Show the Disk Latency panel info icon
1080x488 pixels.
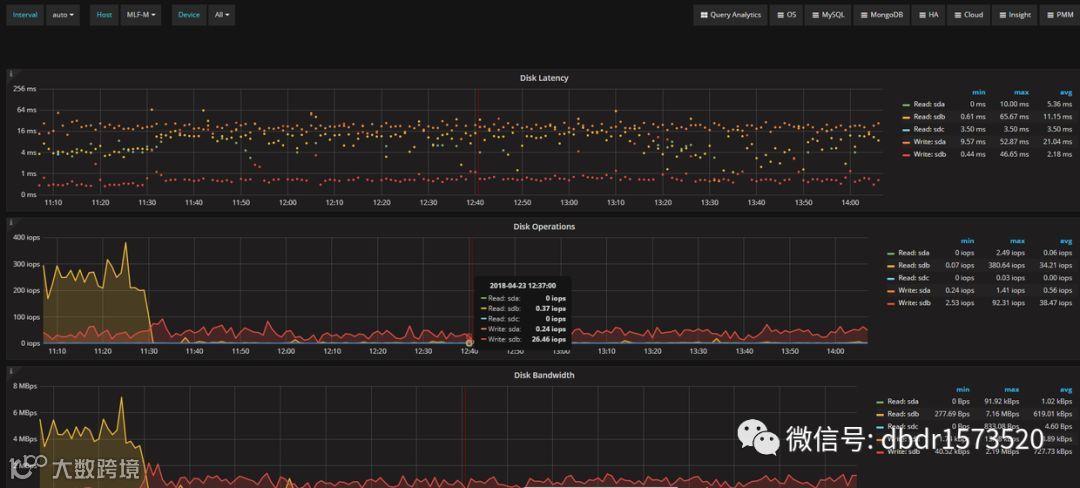pyautogui.click(x=10, y=72)
